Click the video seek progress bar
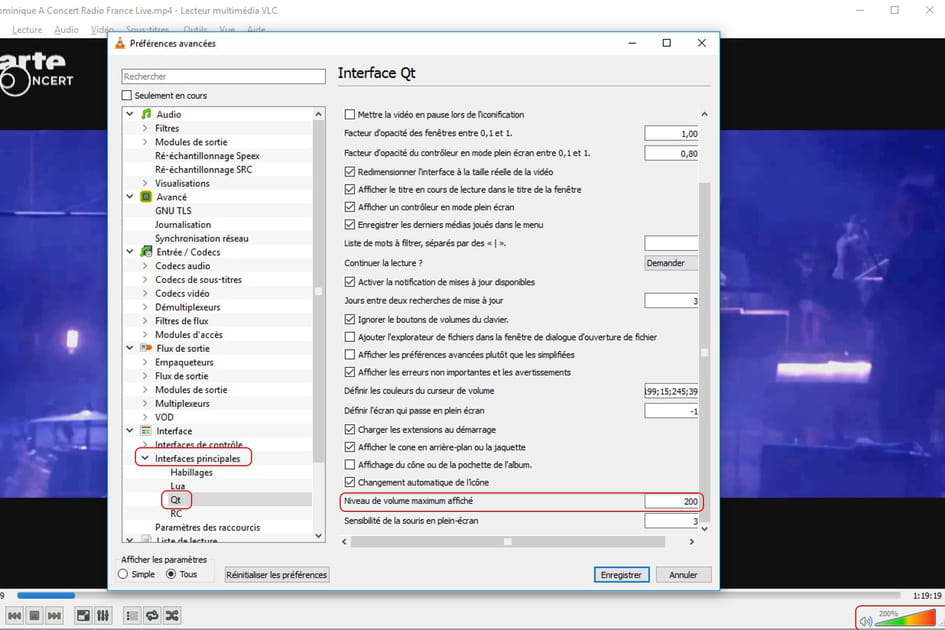Viewport: 945px width, 630px height. [x=458, y=596]
